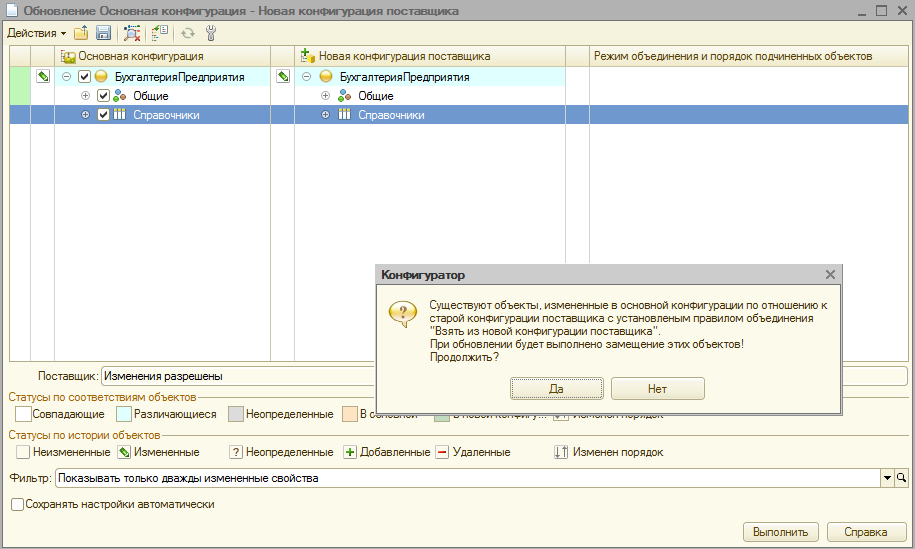Collapse БухгалтерияПредприятия node in left tree

(x=67, y=76)
